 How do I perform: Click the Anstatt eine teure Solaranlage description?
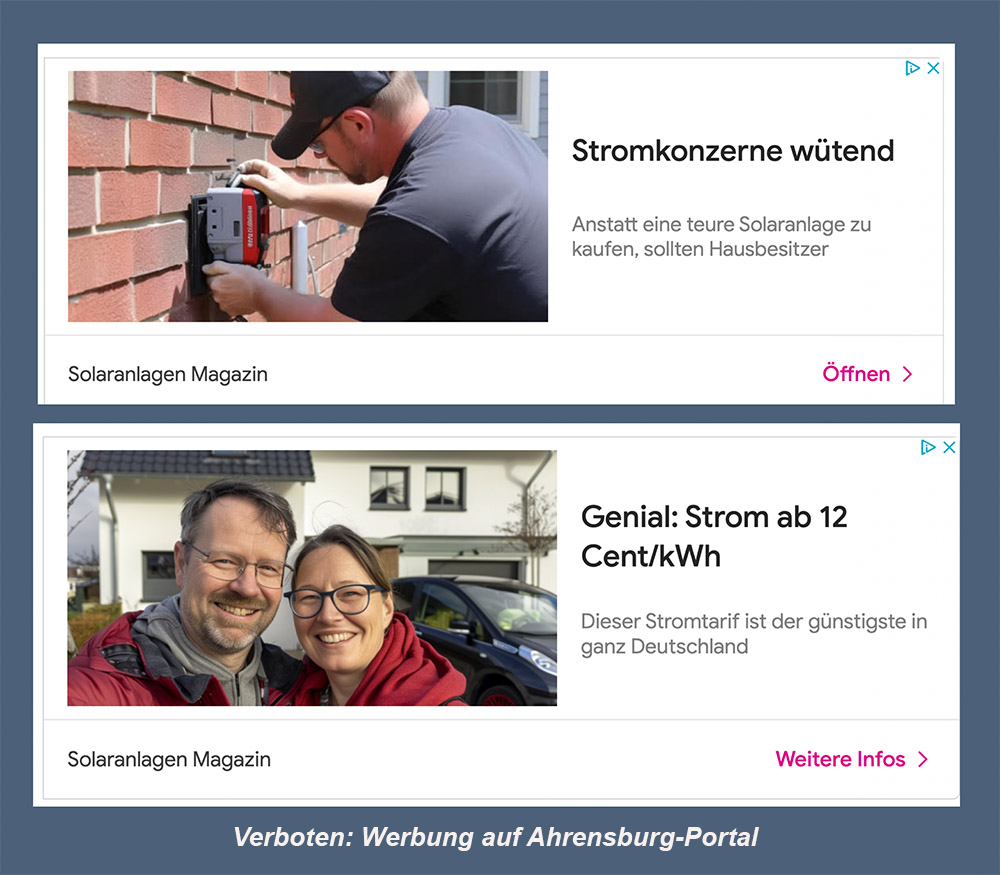click(x=721, y=237)
